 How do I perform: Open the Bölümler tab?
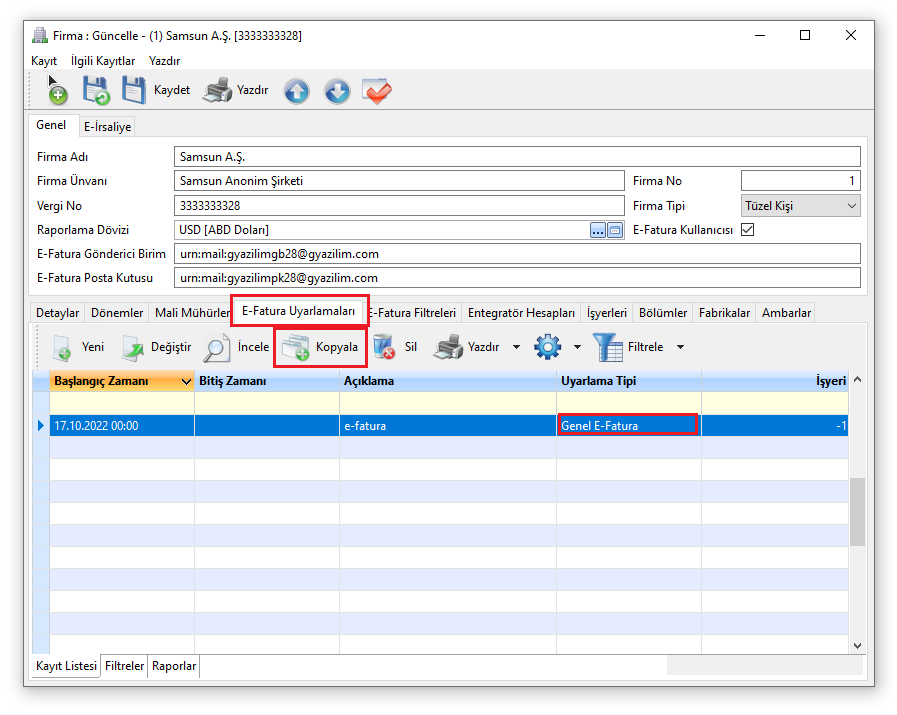[662, 313]
